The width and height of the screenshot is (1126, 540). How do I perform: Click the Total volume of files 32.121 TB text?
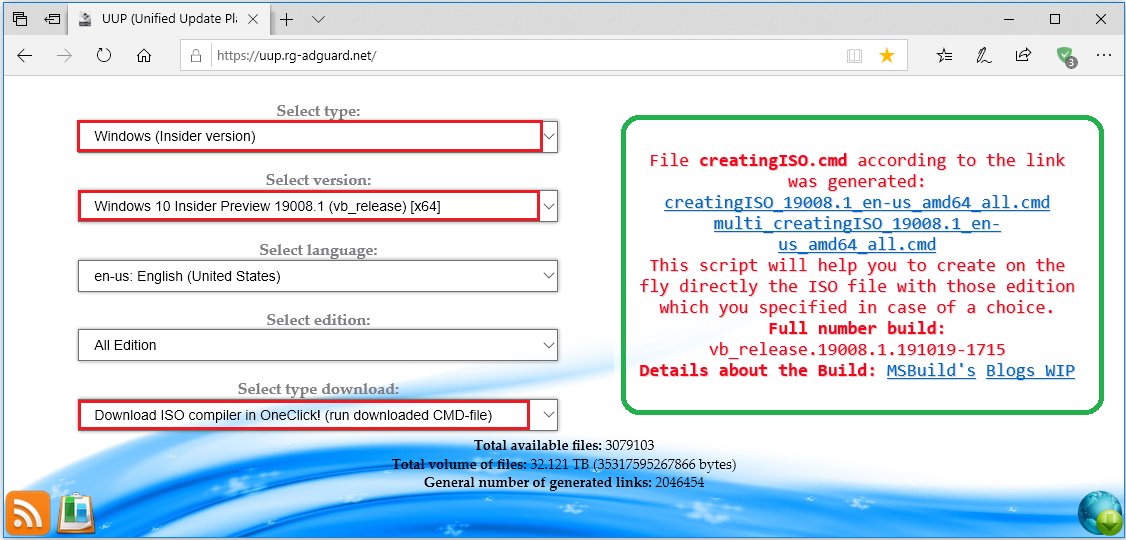[564, 464]
